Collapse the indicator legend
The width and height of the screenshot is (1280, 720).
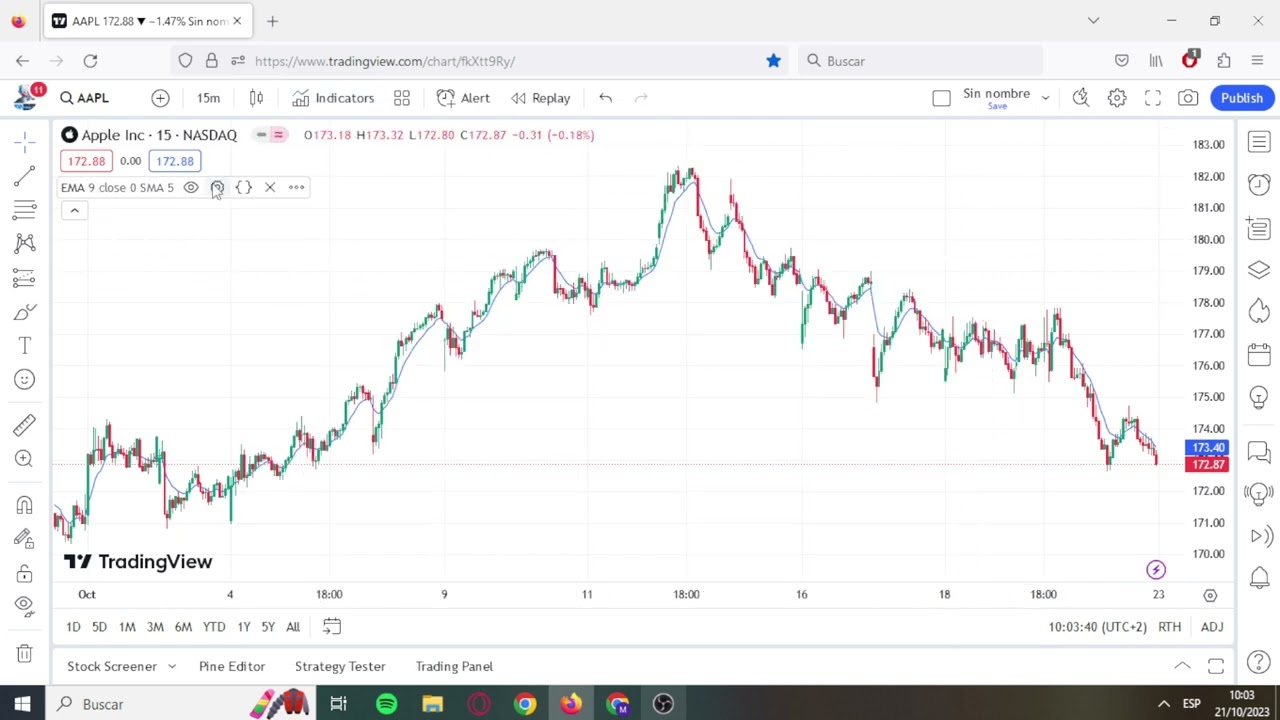pos(74,210)
